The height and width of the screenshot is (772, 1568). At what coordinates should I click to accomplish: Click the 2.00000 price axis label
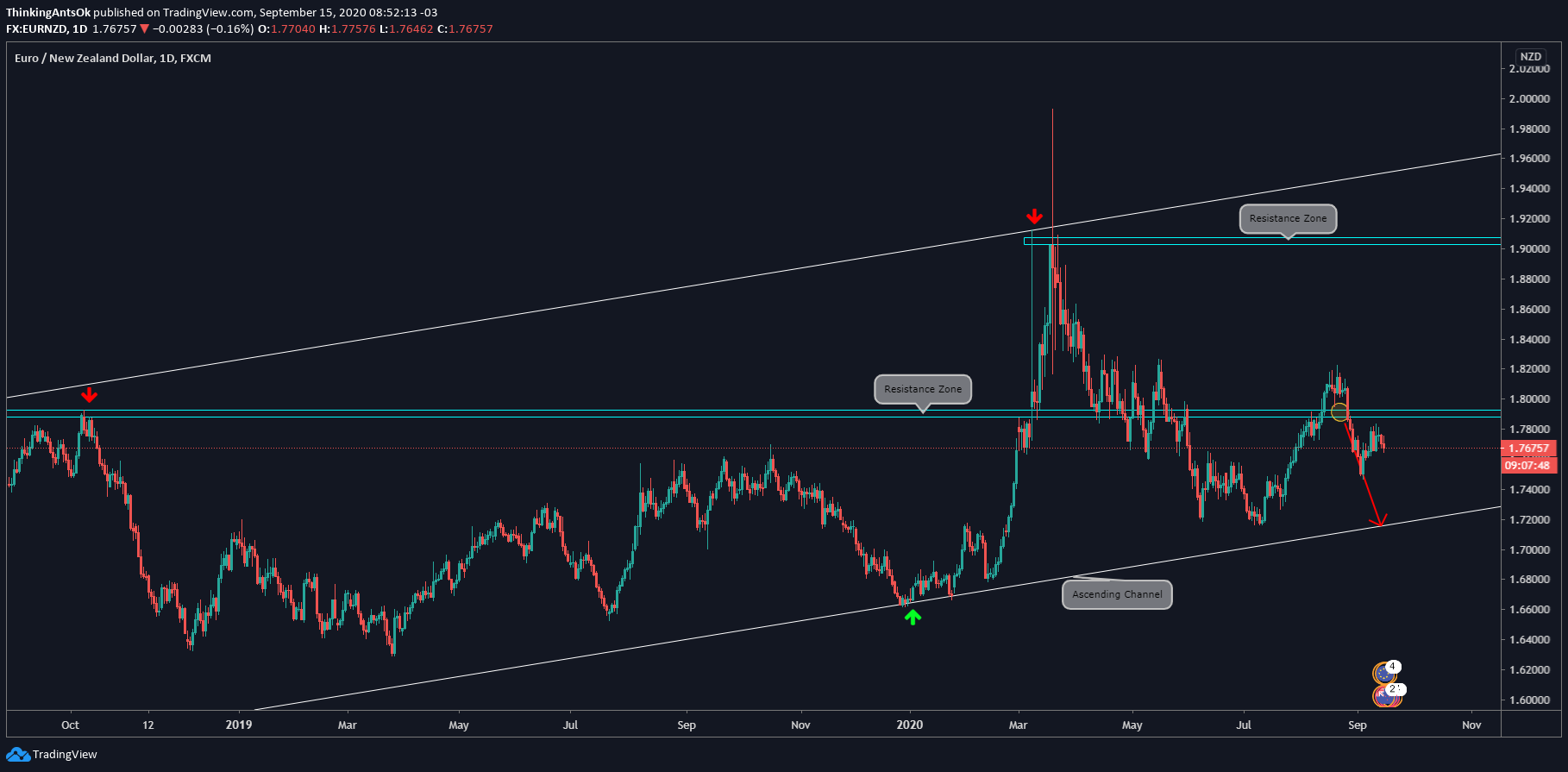[1529, 99]
